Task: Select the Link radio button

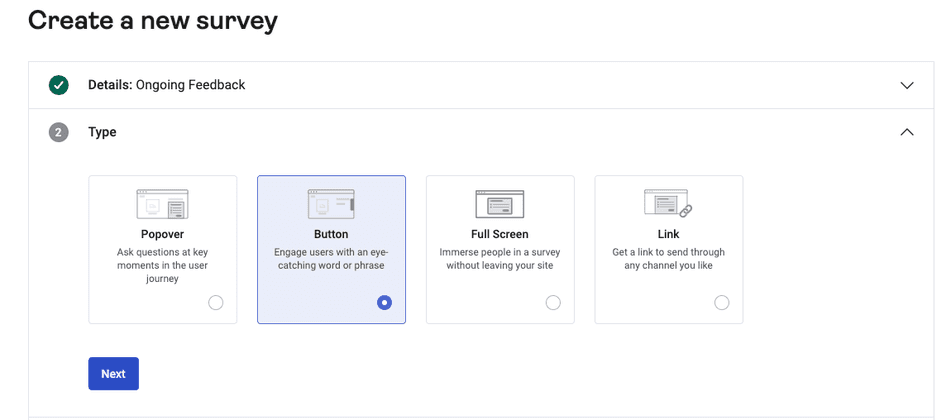Action: (x=722, y=302)
